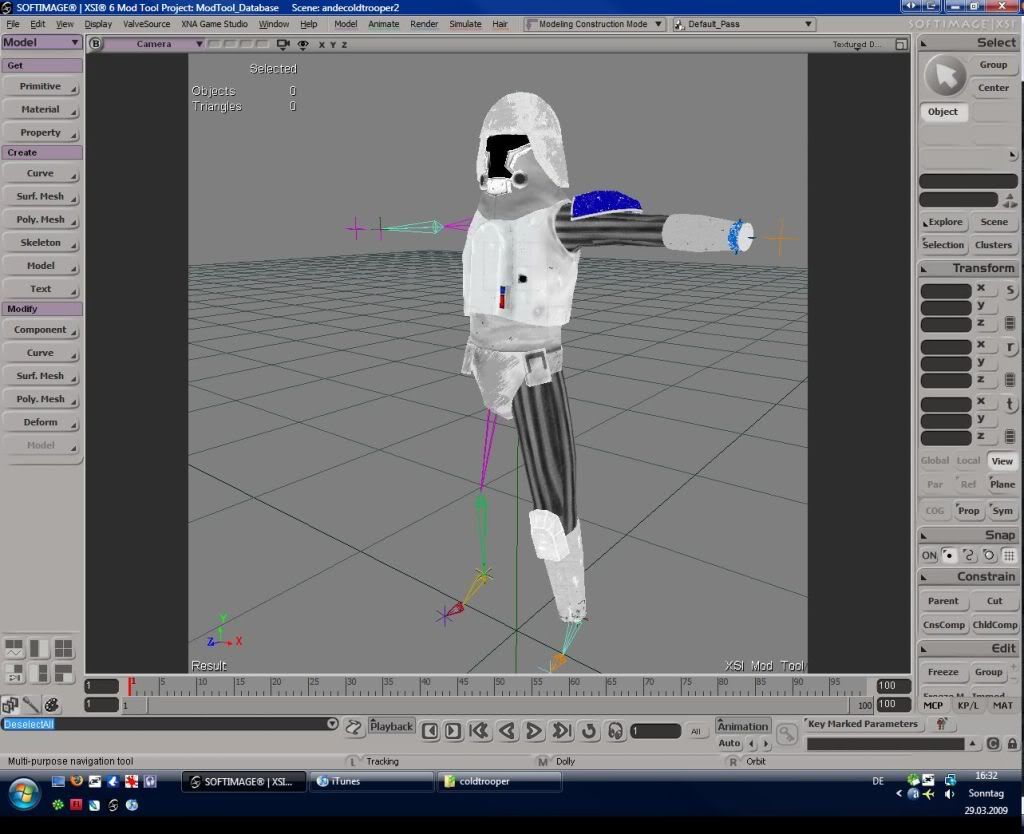
Task: Click the volume icon in system tray
Action: [949, 794]
